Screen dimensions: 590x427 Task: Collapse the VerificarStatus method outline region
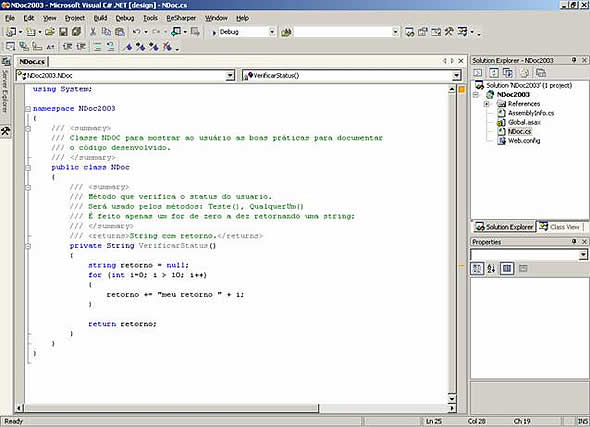[x=28, y=246]
